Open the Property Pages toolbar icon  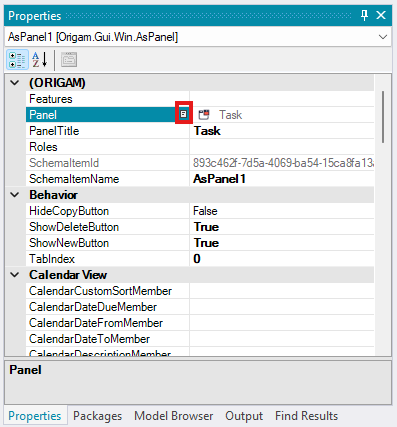point(69,60)
